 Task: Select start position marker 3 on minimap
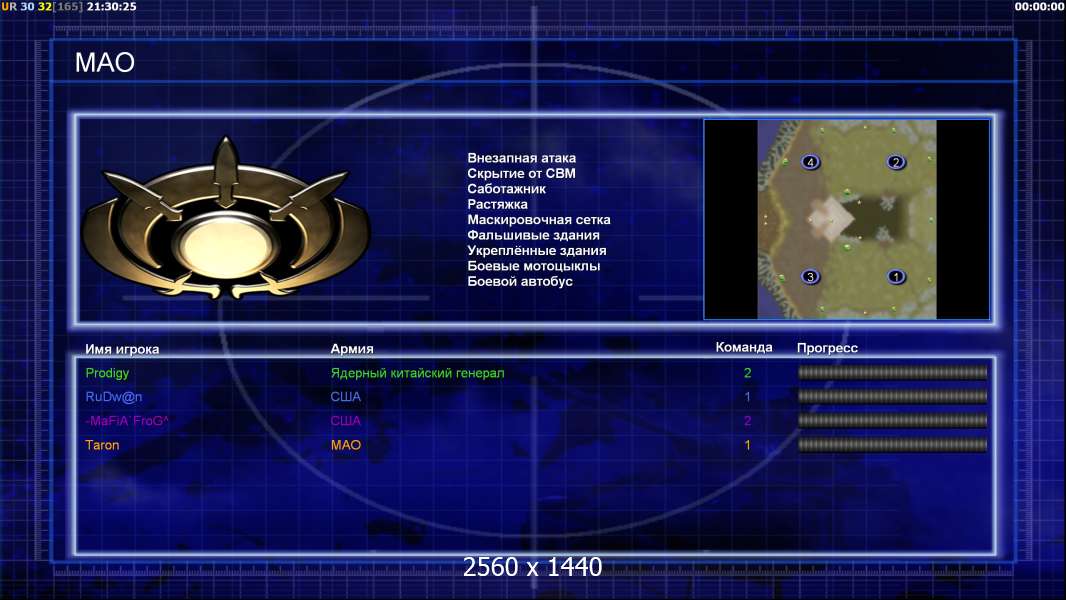pyautogui.click(x=810, y=277)
